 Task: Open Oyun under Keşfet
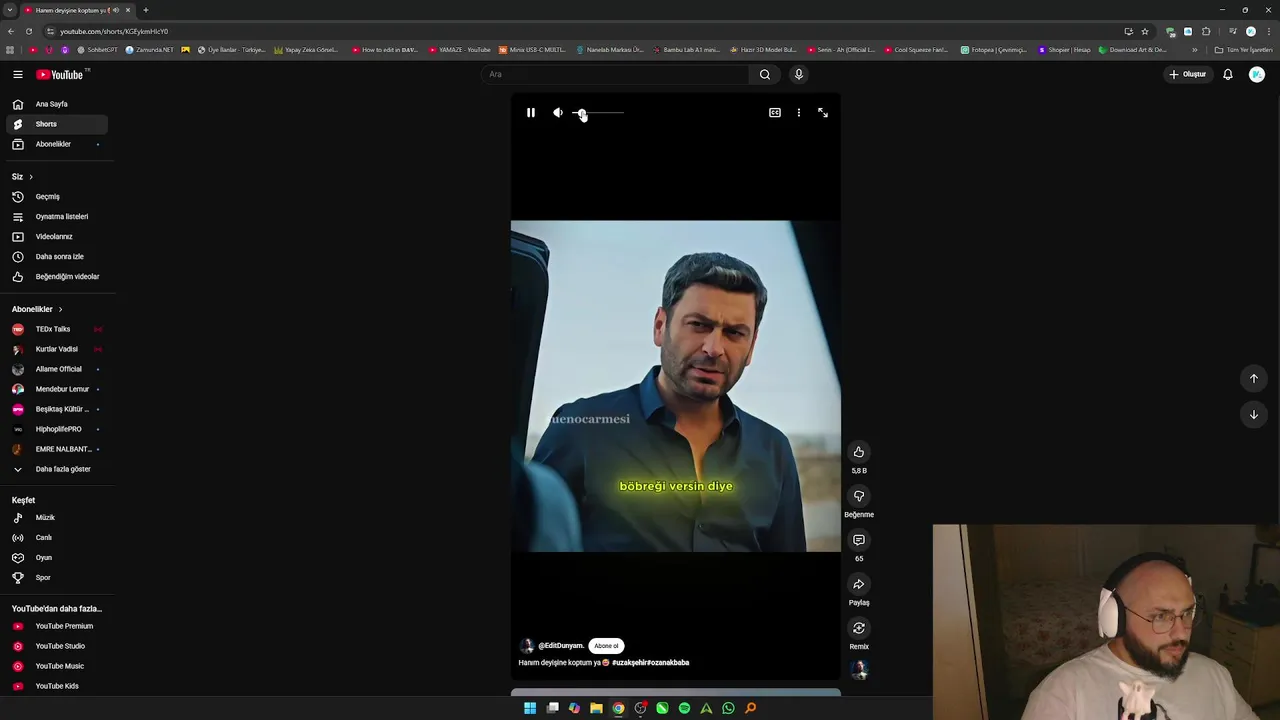pyautogui.click(x=56, y=558)
